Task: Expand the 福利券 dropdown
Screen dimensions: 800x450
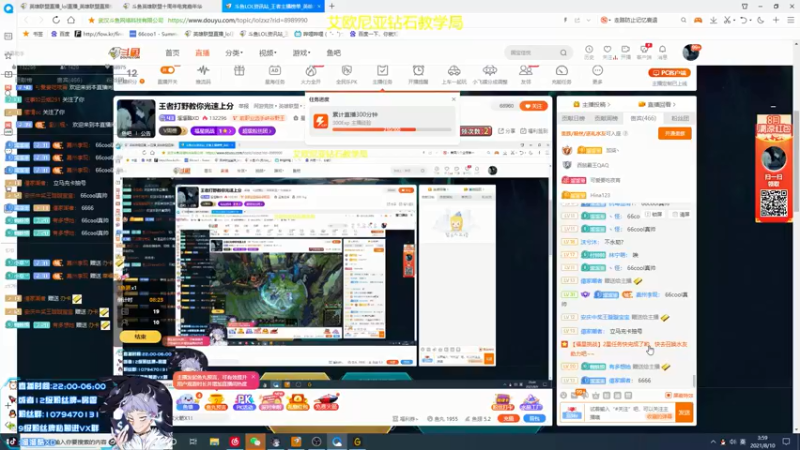Action: pyautogui.click(x=405, y=419)
